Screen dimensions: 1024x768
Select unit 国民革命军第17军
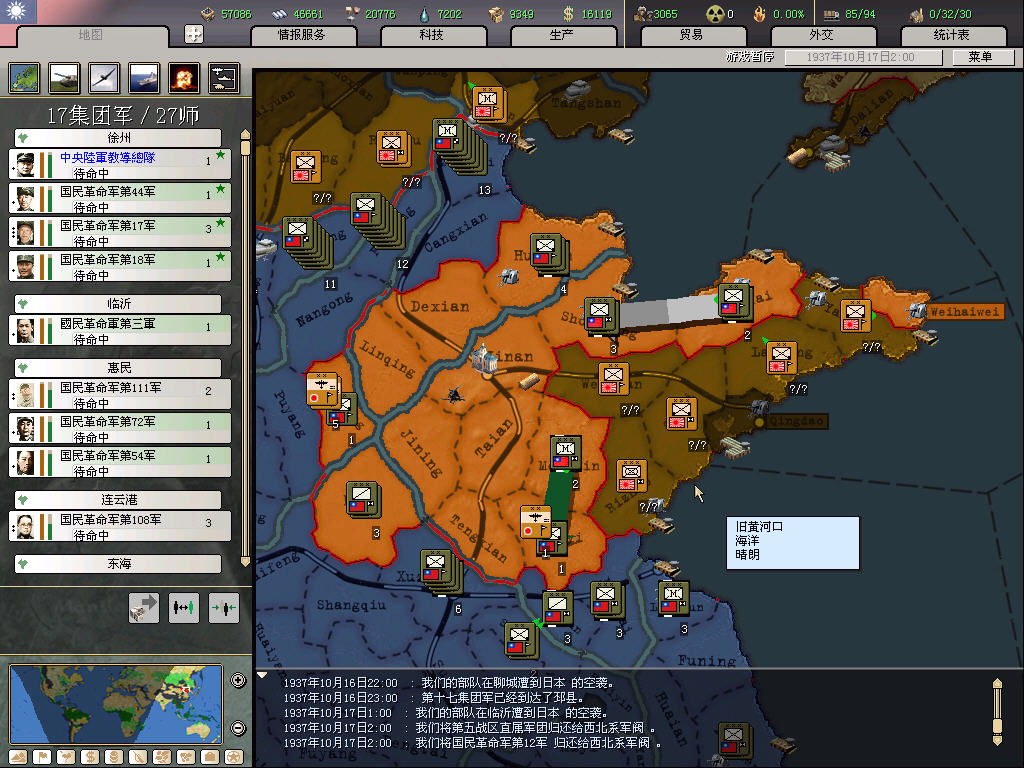(120, 232)
